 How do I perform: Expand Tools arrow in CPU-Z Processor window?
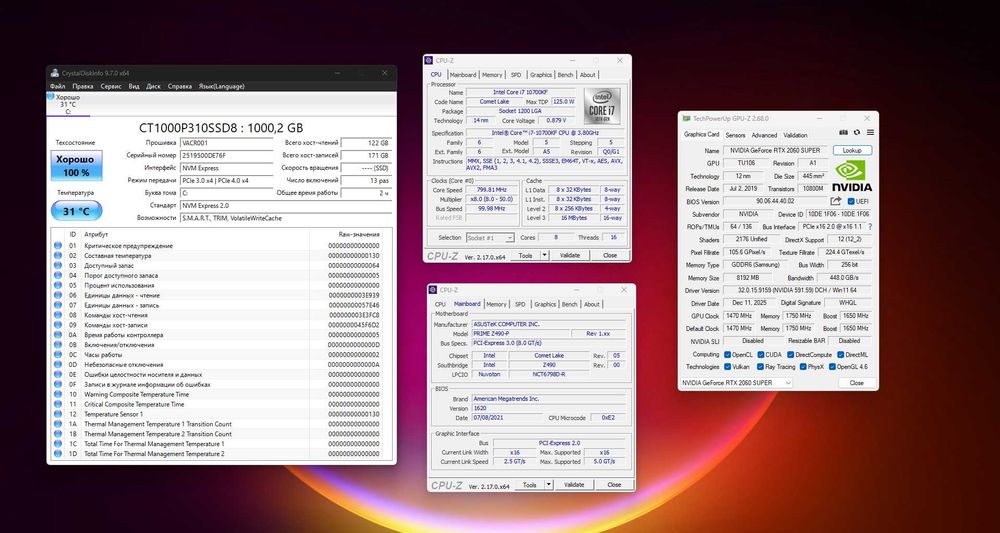pyautogui.click(x=544, y=255)
